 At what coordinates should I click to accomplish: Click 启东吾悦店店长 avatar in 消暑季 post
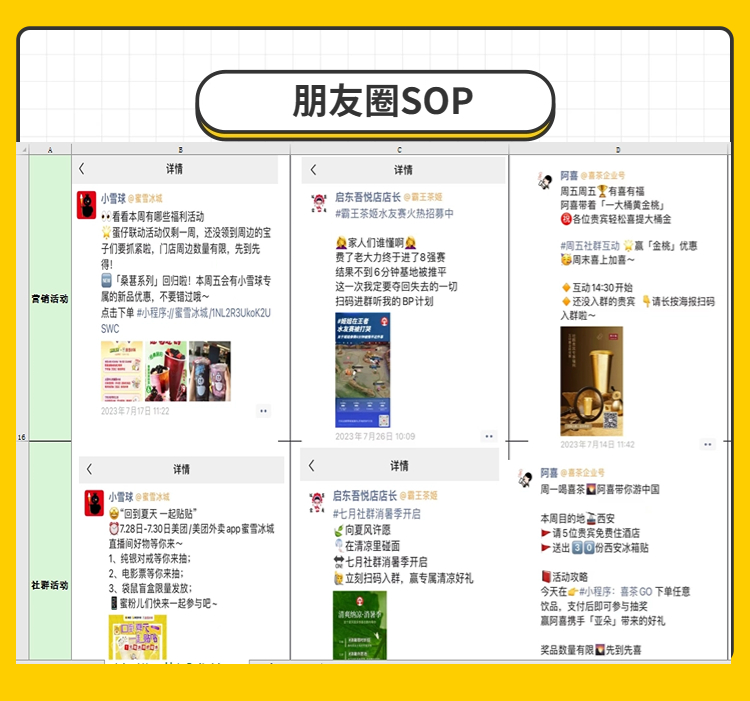click(317, 502)
